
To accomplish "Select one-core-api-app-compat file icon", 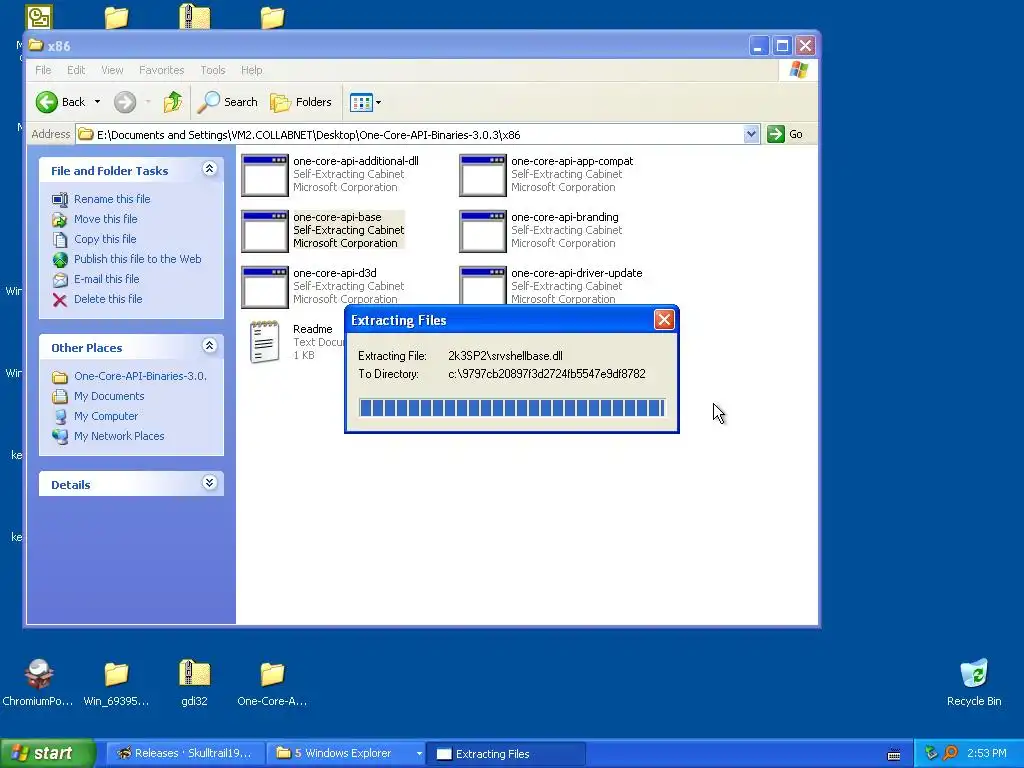I will pyautogui.click(x=483, y=175).
